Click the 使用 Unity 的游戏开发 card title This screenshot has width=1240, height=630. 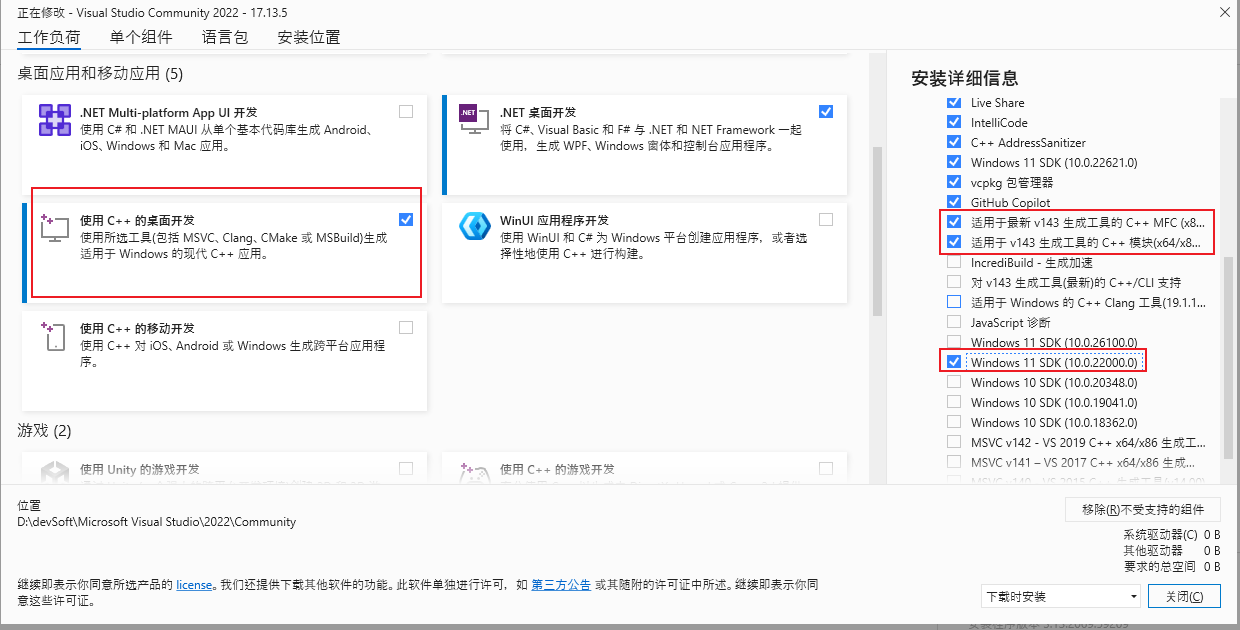coord(140,469)
